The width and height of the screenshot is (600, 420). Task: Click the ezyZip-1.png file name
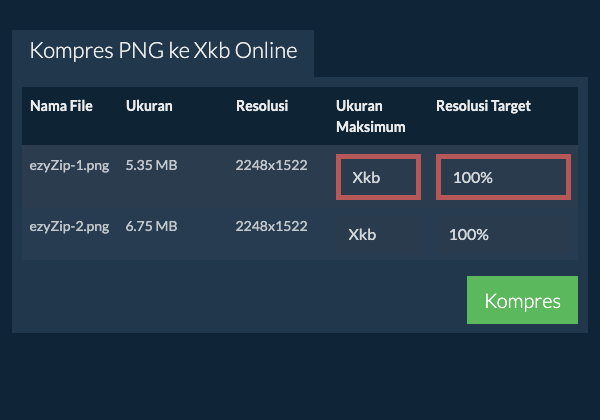click(69, 165)
